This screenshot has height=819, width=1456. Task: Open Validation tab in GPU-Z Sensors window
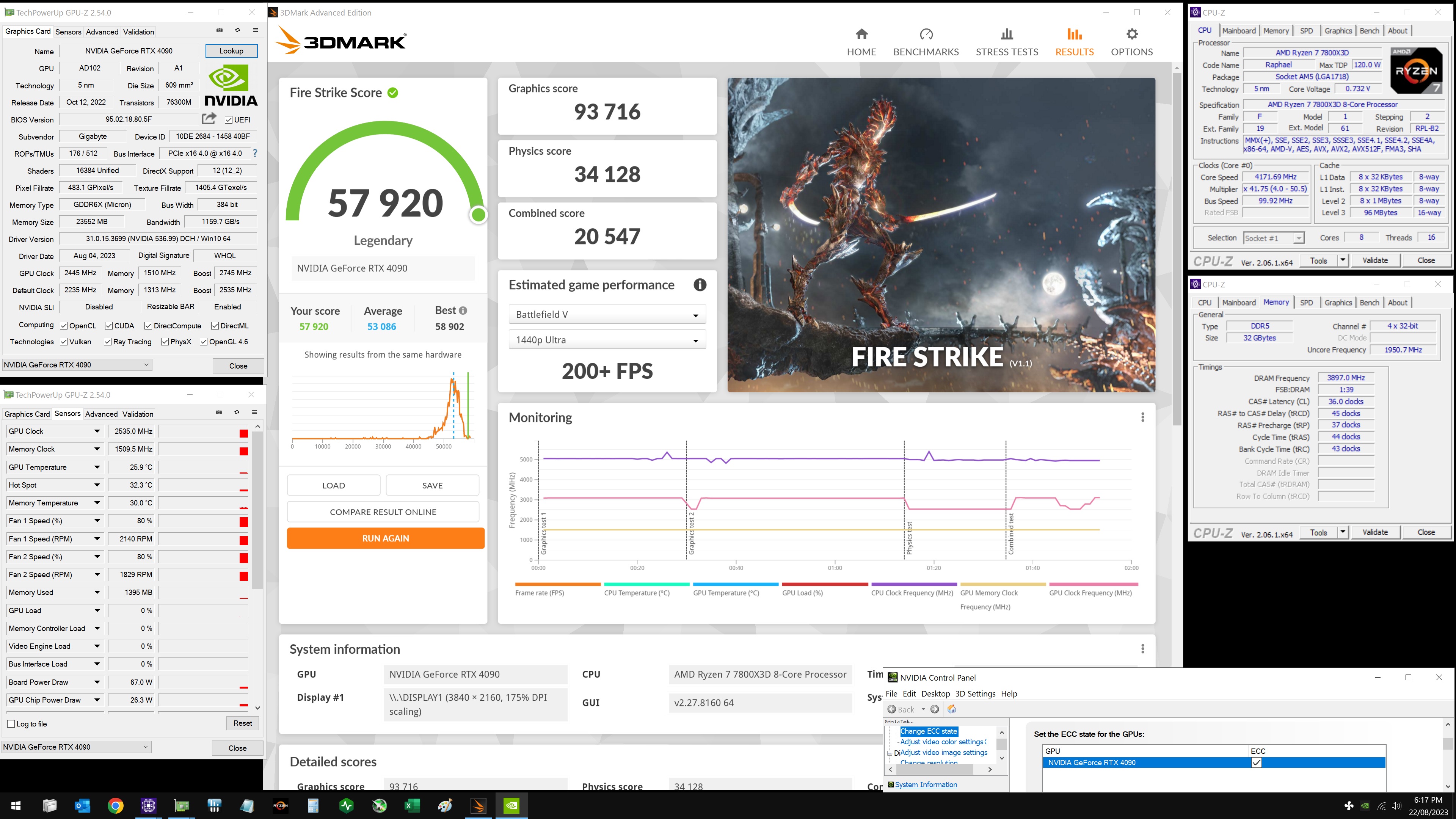pyautogui.click(x=138, y=414)
